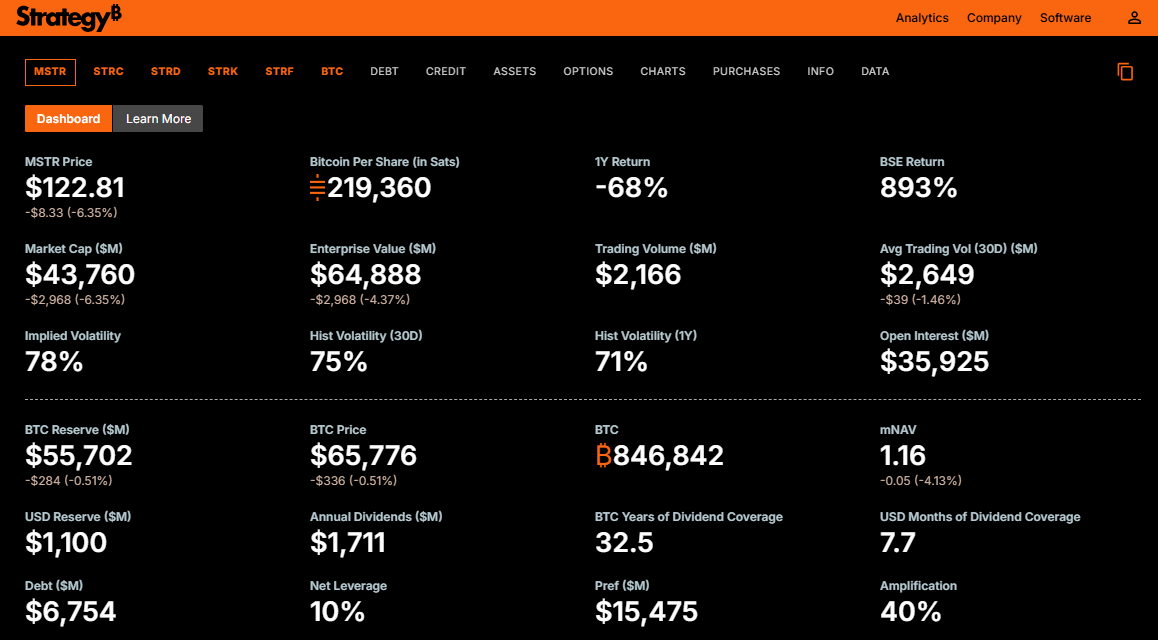Click the Learn More button
The image size is (1158, 640).
click(158, 119)
